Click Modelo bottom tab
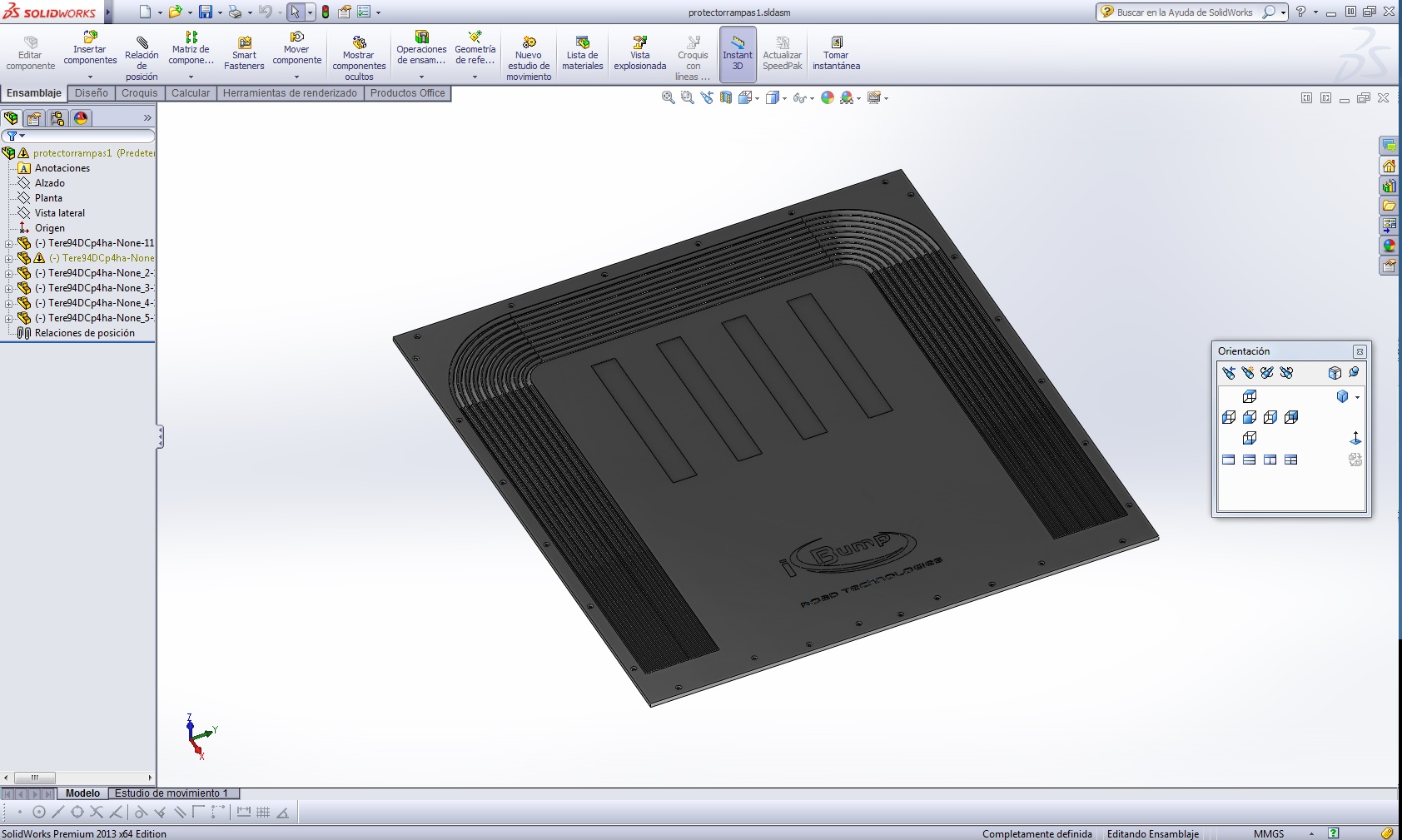The image size is (1402, 840). pos(82,793)
